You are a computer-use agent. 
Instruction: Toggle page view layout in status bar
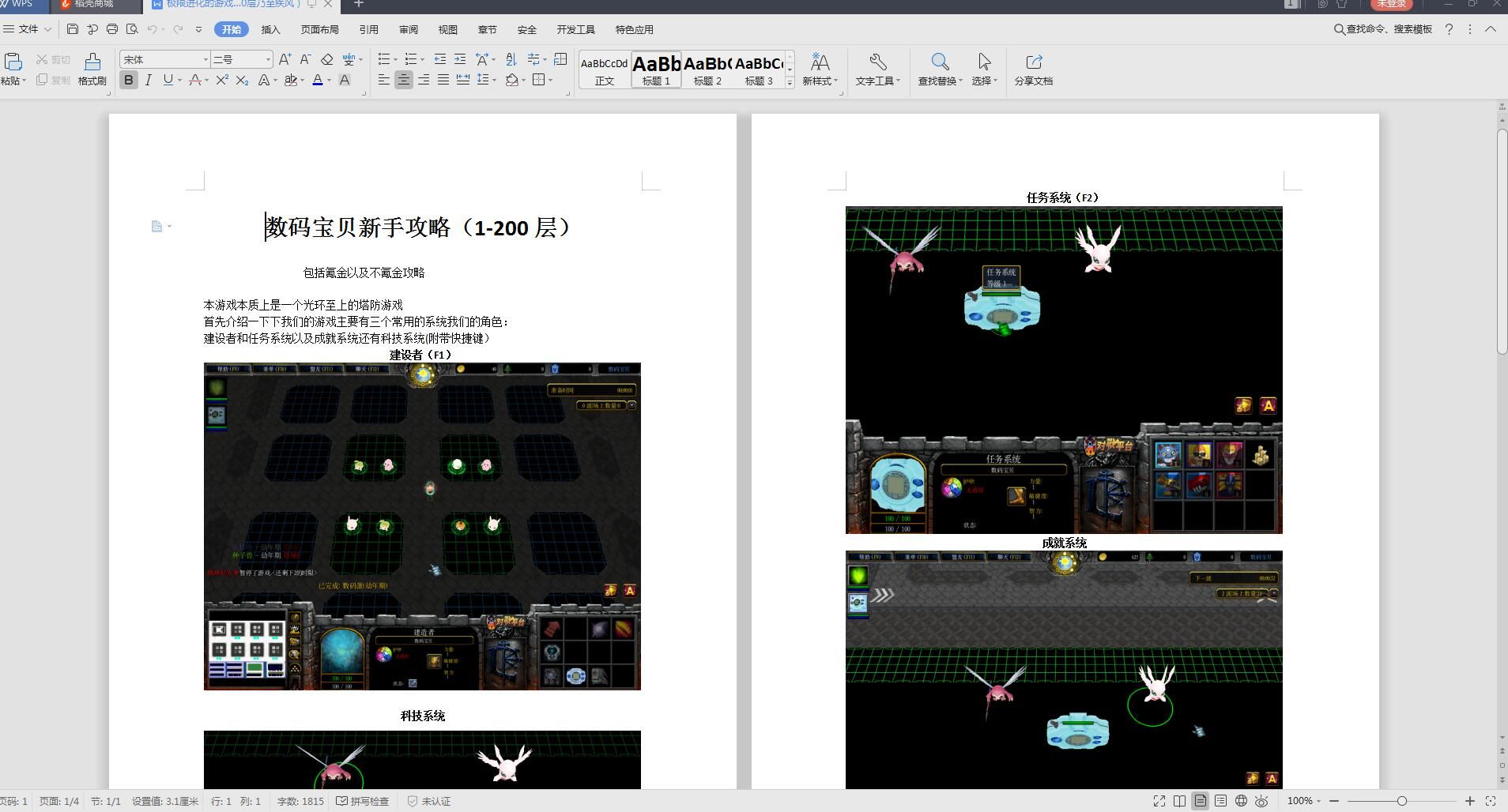[x=1200, y=801]
